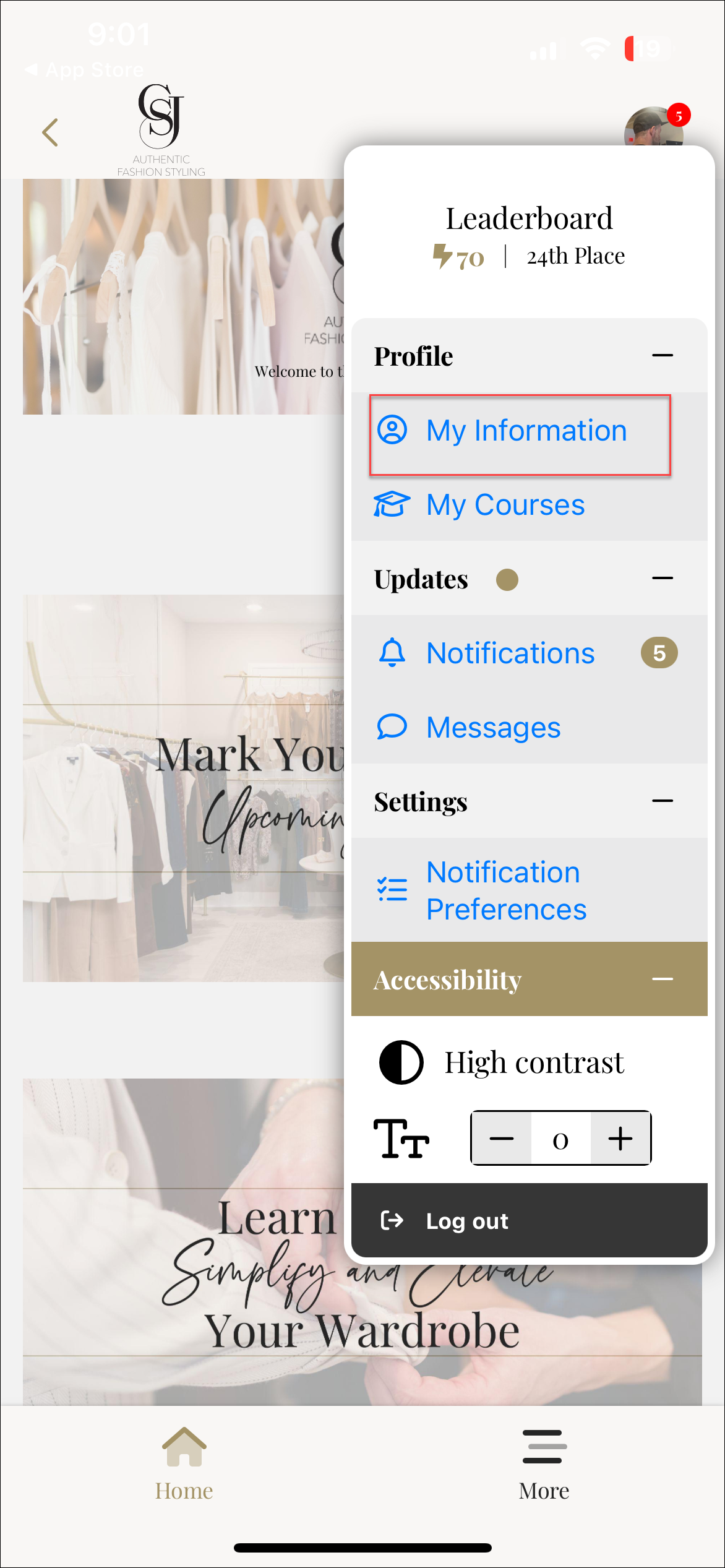725x1568 pixels.
Task: Open My Information link
Action: 526,431
